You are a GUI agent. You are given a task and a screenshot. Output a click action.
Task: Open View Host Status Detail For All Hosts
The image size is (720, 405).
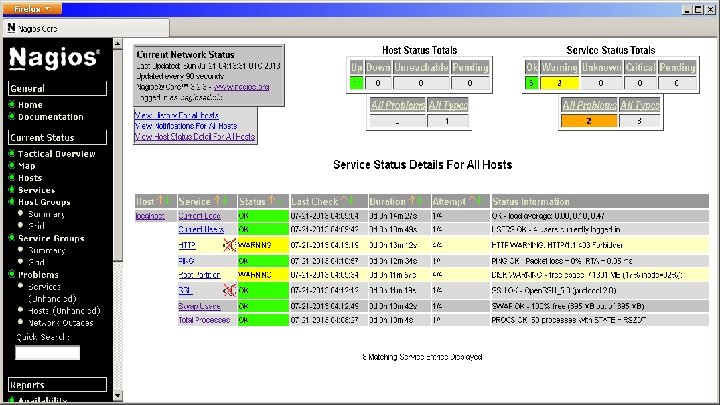tap(195, 136)
